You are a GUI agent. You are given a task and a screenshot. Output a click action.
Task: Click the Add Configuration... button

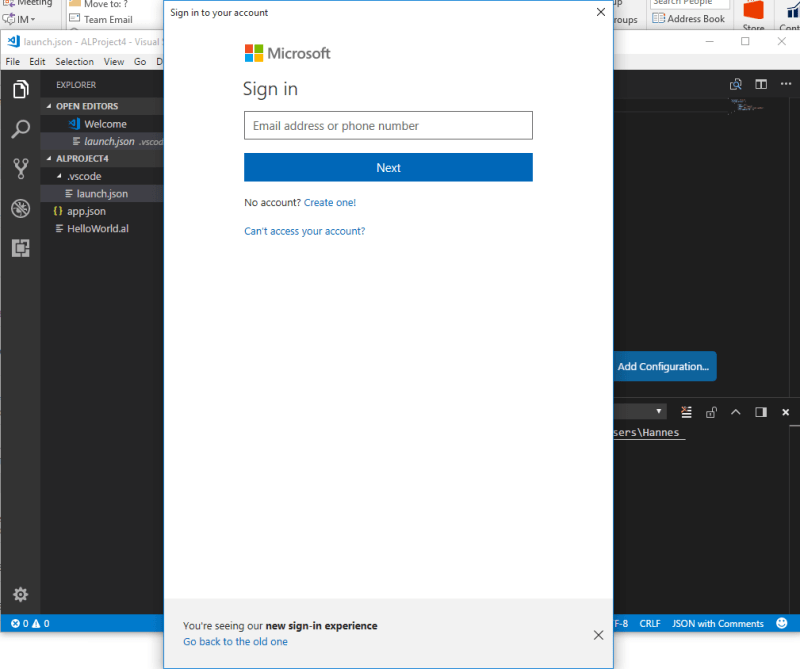tap(664, 366)
